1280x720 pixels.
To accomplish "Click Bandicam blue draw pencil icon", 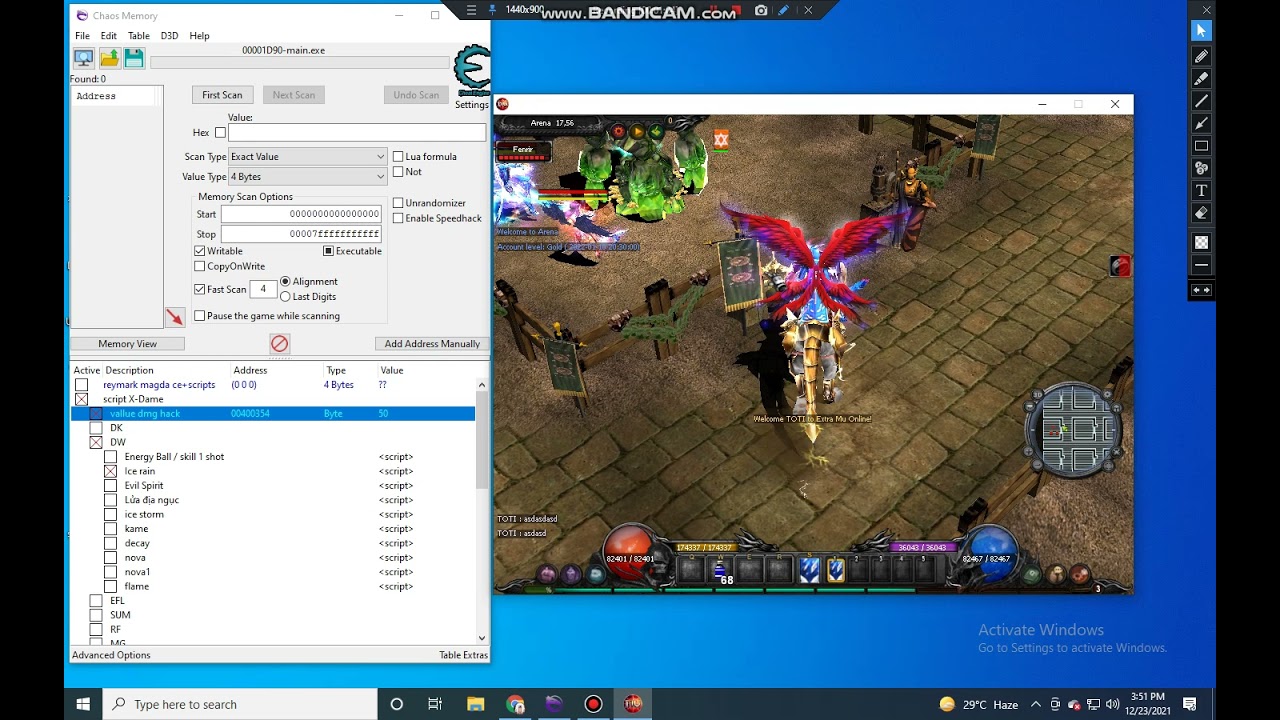I will pyautogui.click(x=783, y=11).
